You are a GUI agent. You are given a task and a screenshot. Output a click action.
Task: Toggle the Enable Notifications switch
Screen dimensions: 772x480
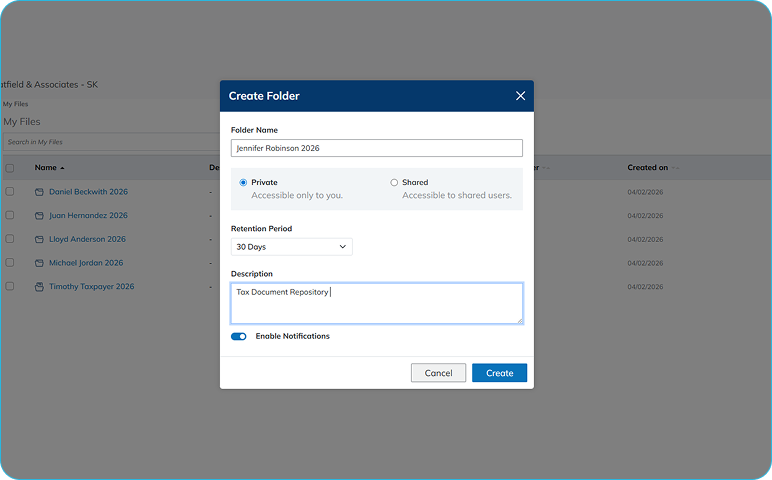tap(239, 337)
